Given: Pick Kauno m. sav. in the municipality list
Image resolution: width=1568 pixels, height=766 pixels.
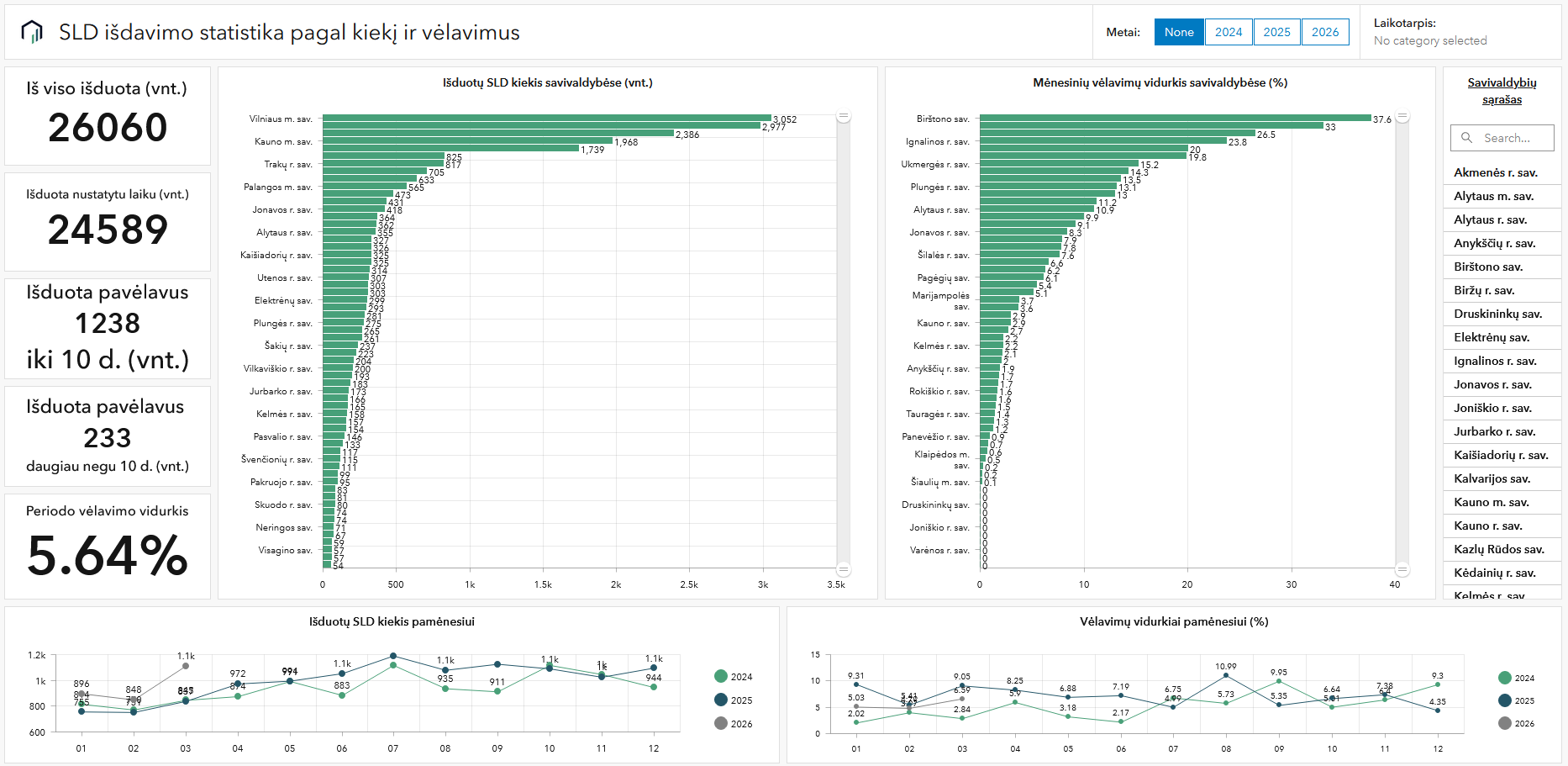Looking at the screenshot, I should click(x=1491, y=502).
